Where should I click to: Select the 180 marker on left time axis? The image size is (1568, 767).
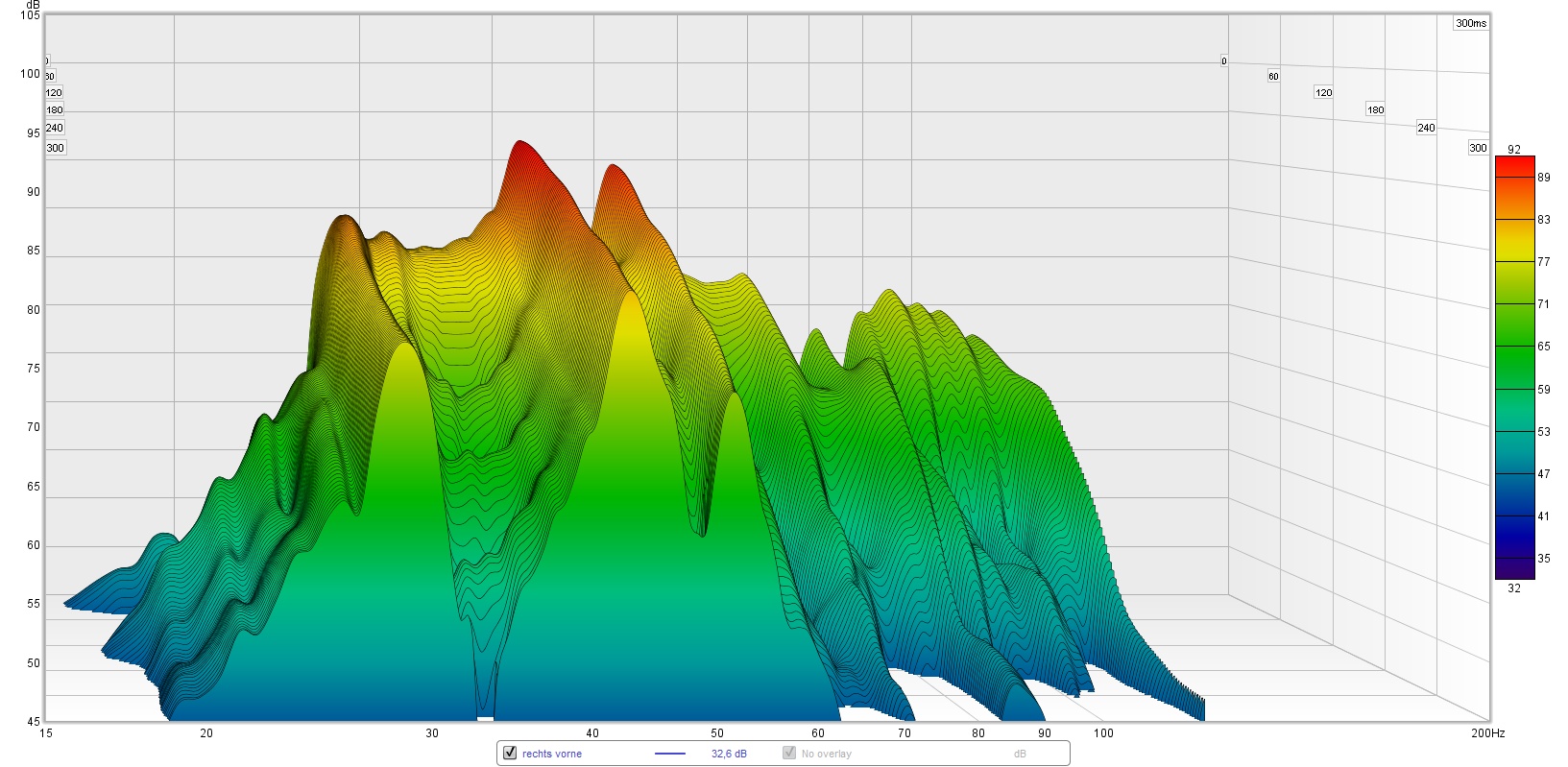[x=55, y=110]
